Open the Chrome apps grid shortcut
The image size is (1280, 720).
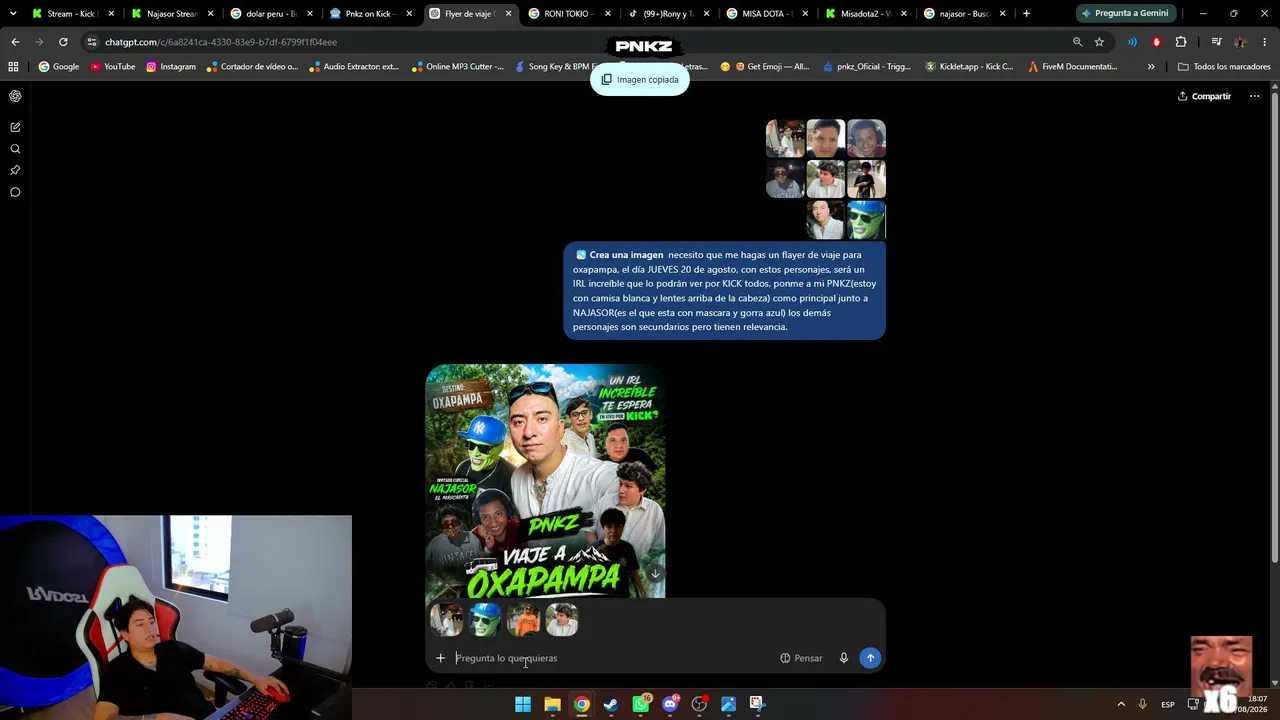point(13,67)
